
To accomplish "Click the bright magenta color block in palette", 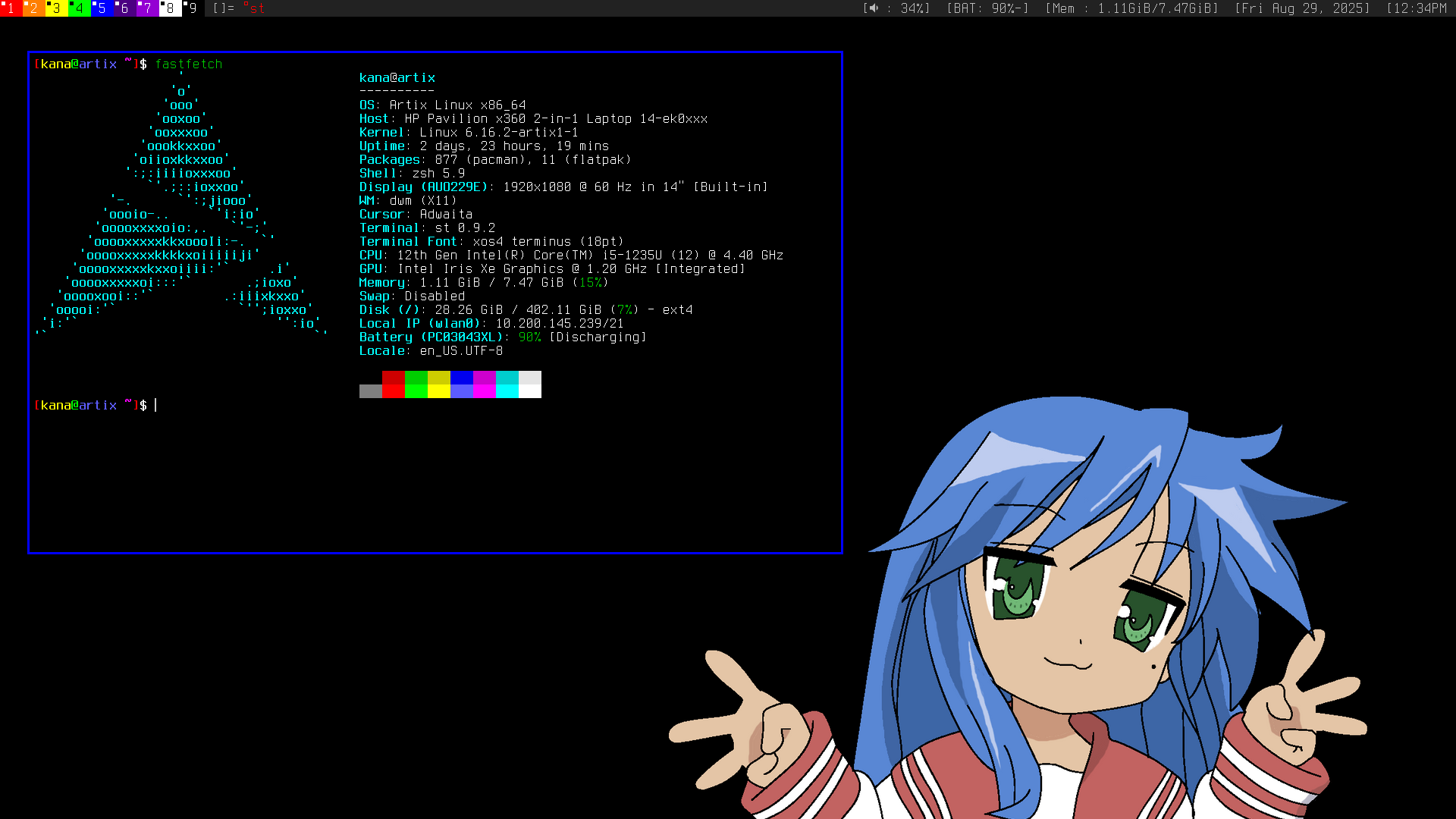I will point(485,391).
